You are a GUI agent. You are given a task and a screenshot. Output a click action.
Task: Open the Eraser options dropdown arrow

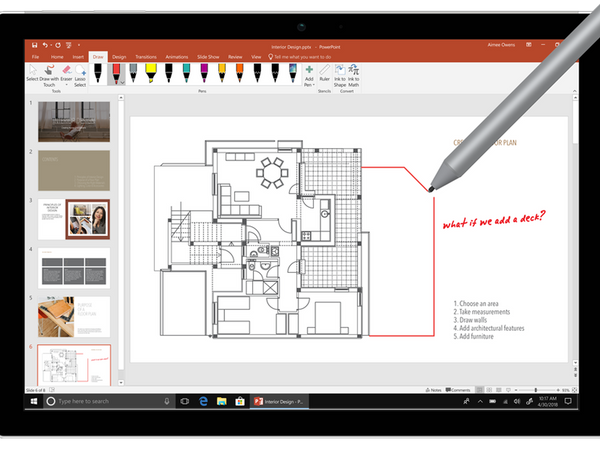pyautogui.click(x=66, y=85)
